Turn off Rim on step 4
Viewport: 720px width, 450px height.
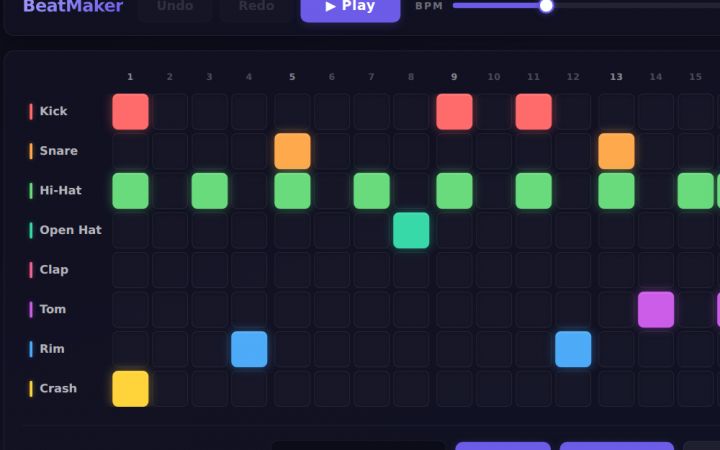[x=249, y=349]
